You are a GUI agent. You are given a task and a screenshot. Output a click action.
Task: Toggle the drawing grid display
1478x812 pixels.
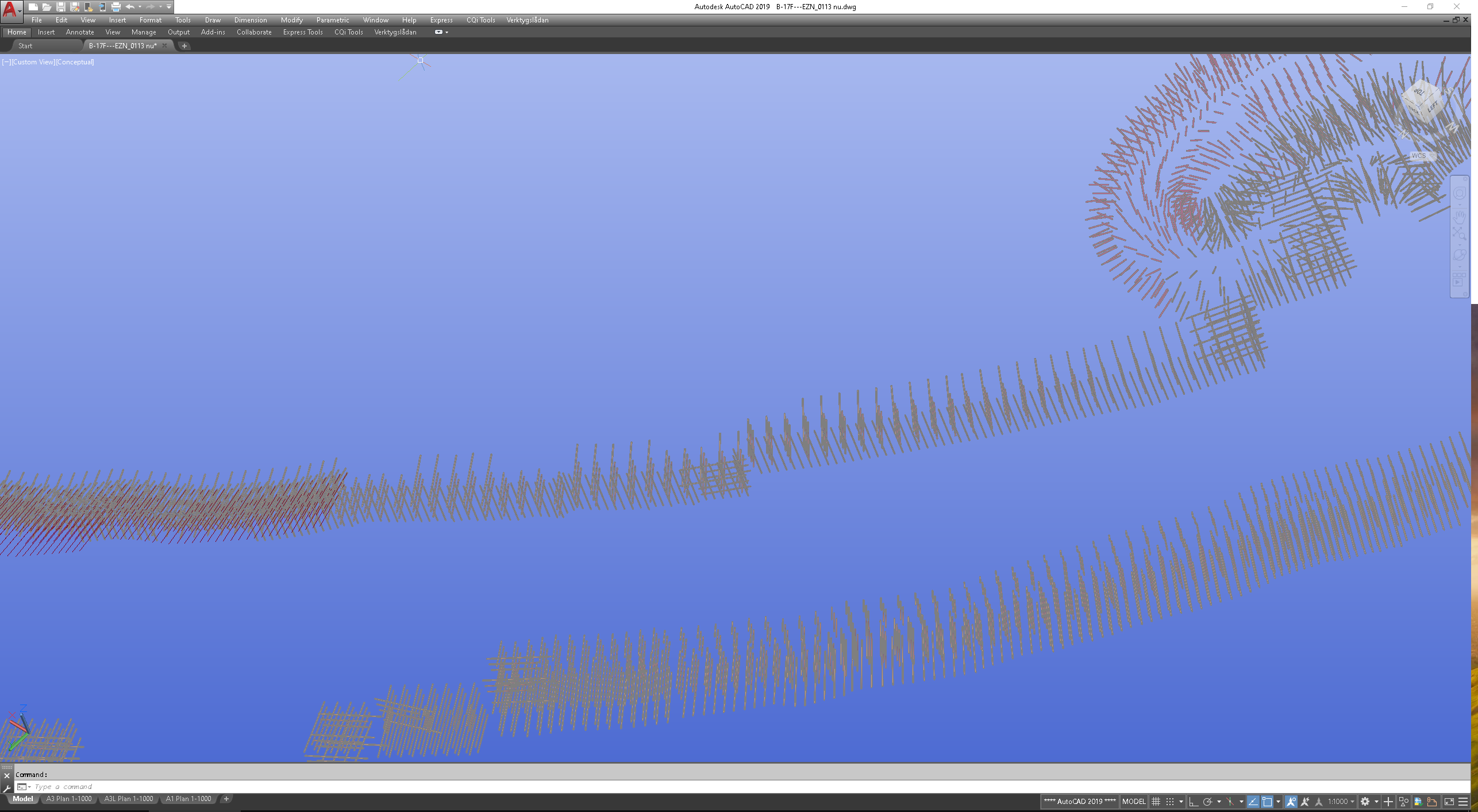pyautogui.click(x=1156, y=802)
